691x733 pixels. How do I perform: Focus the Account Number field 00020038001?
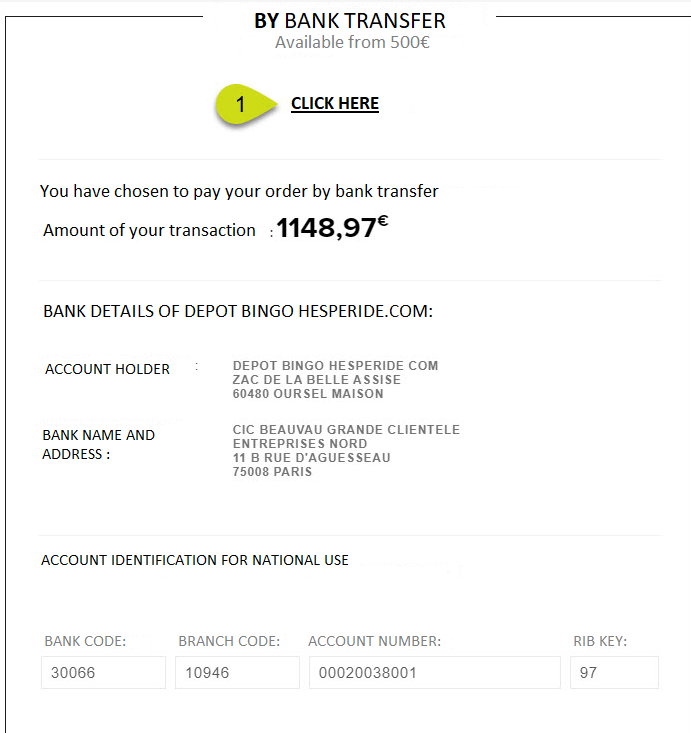[434, 672]
